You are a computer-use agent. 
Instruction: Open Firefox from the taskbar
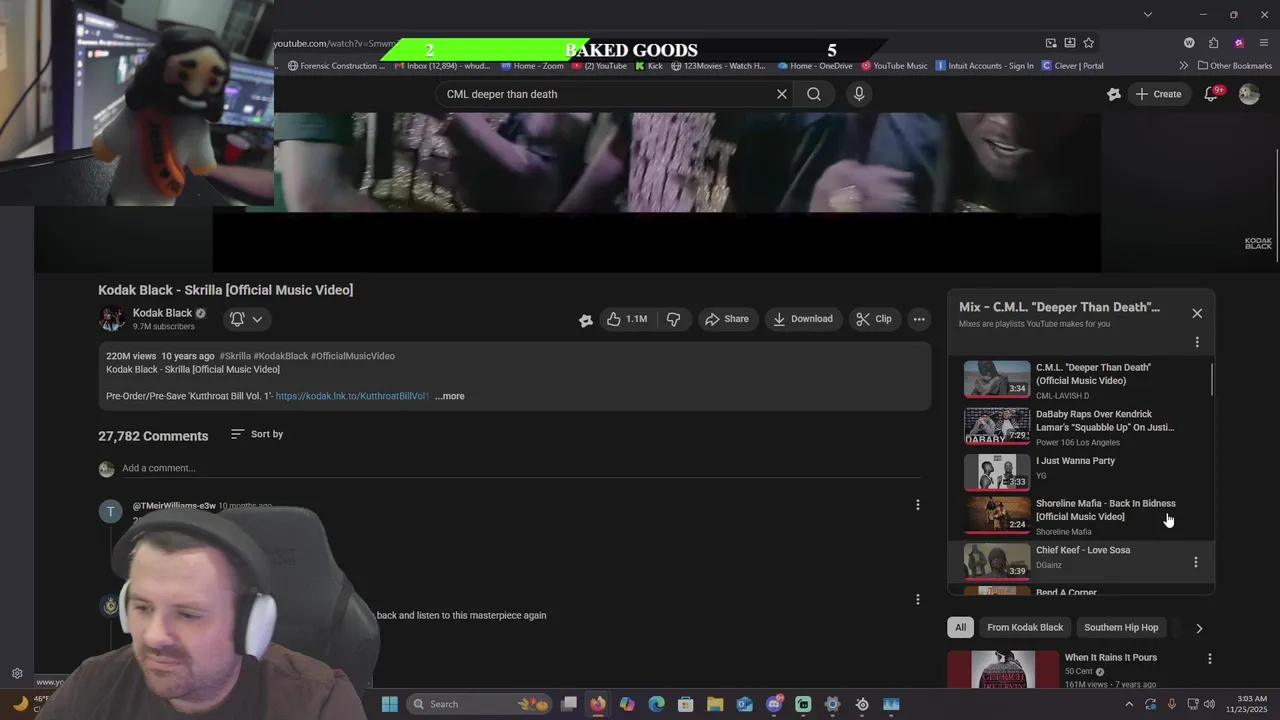pos(598,704)
